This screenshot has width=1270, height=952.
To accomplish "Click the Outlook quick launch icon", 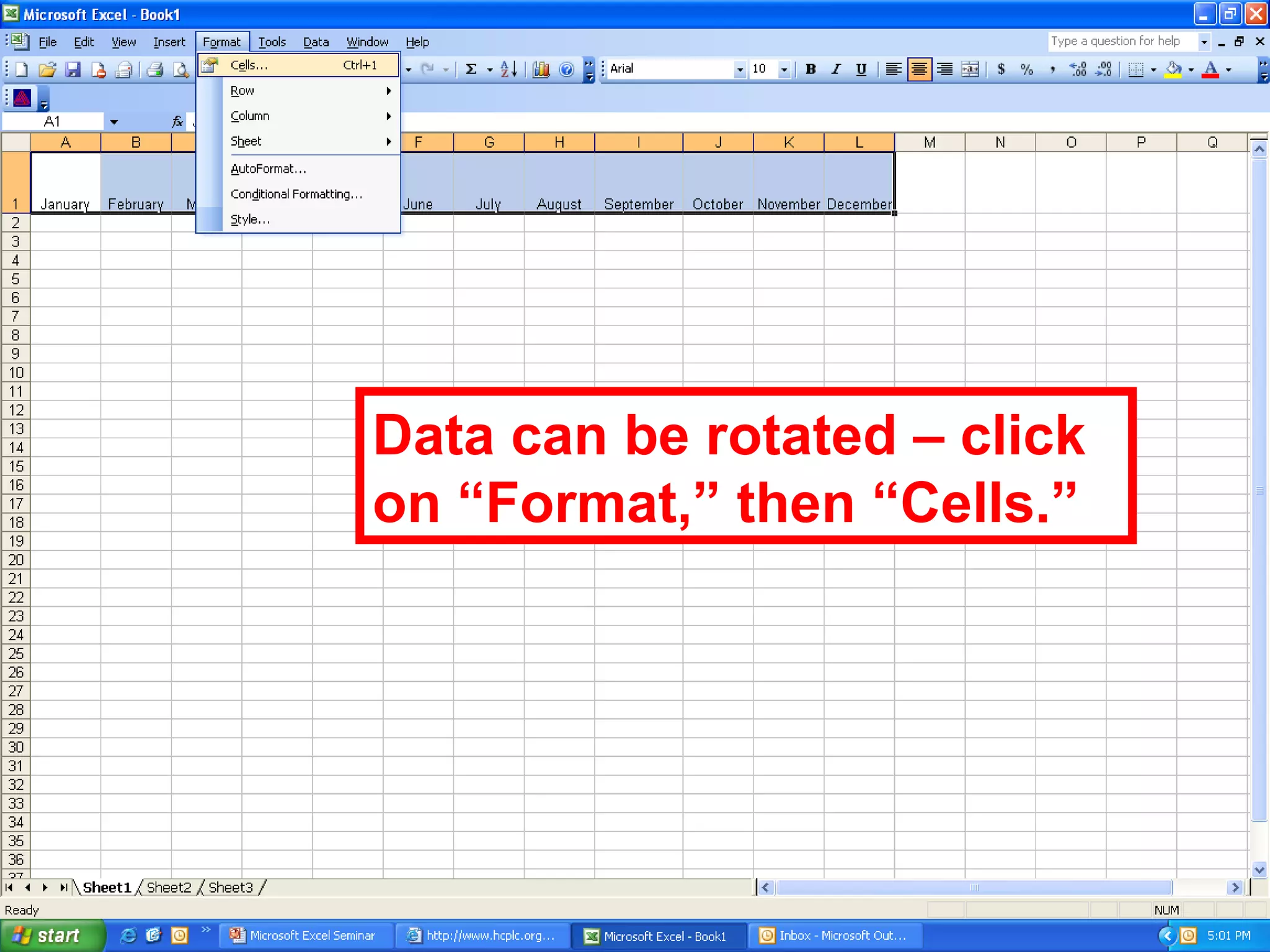I will click(179, 935).
